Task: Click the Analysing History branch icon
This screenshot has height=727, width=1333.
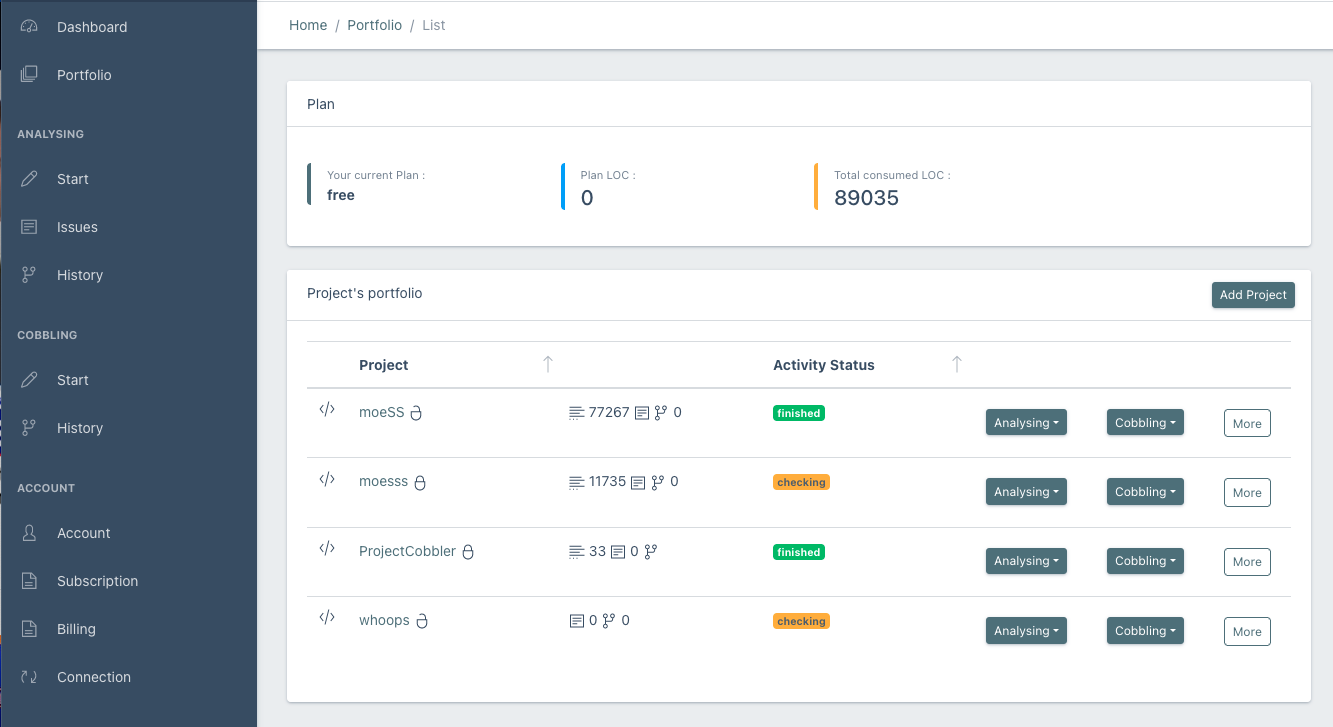Action: click(29, 275)
